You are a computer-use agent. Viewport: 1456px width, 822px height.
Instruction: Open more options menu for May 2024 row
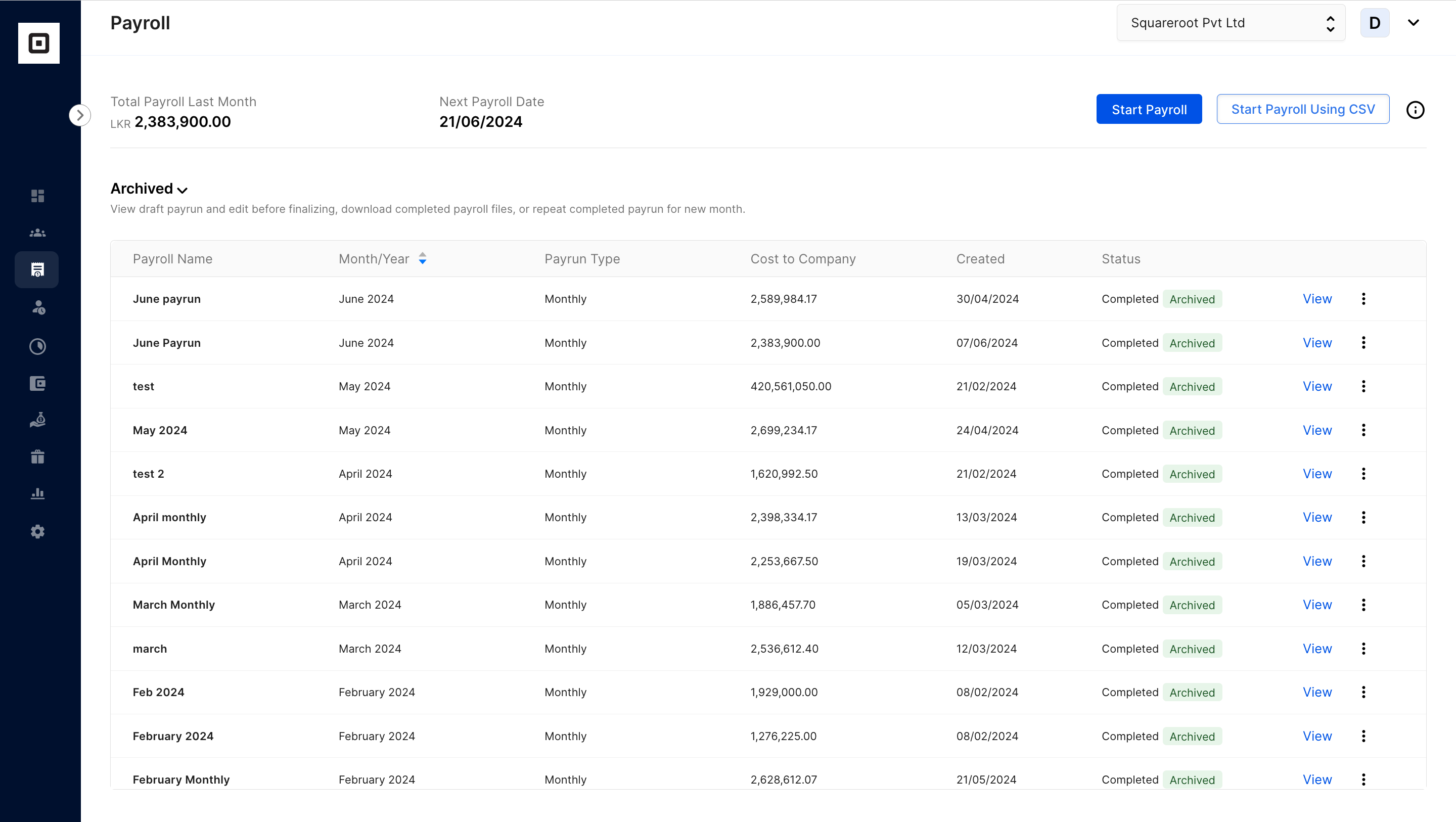pos(1363,430)
